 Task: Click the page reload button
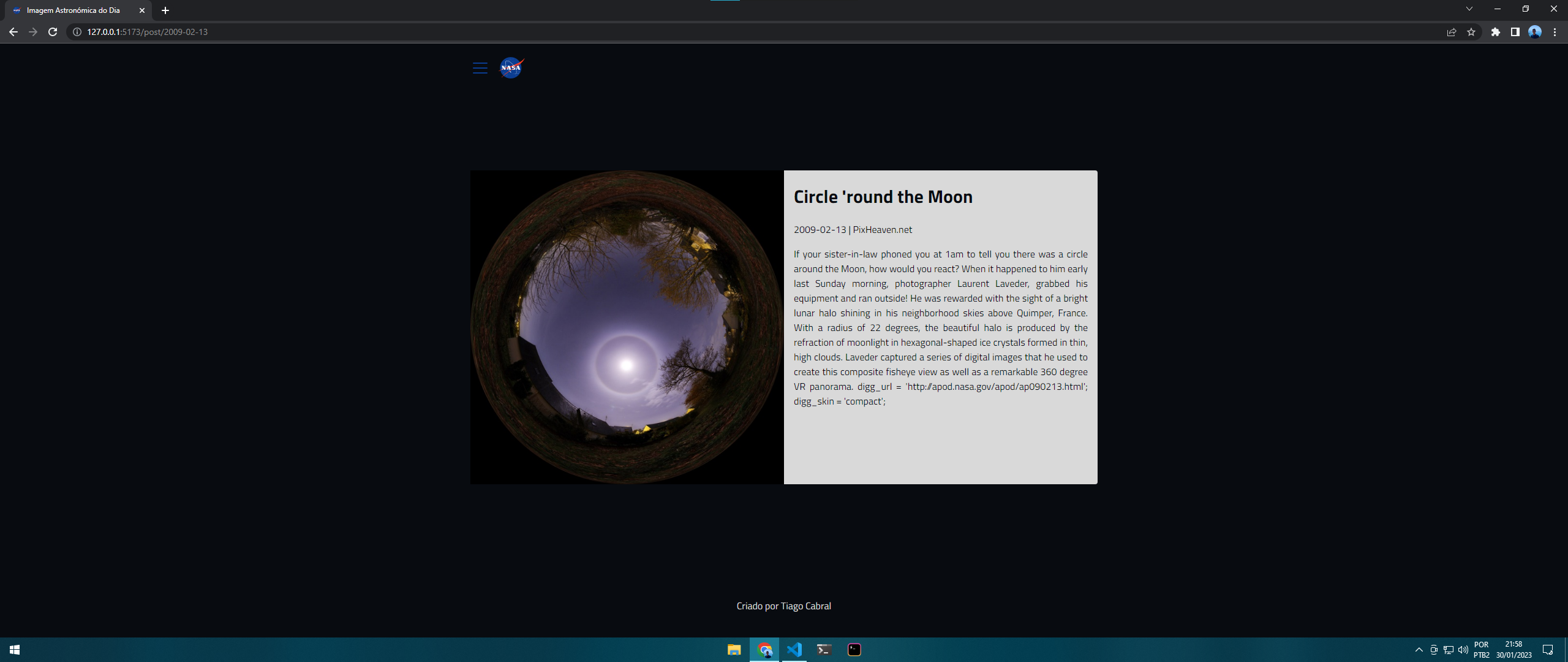53,32
